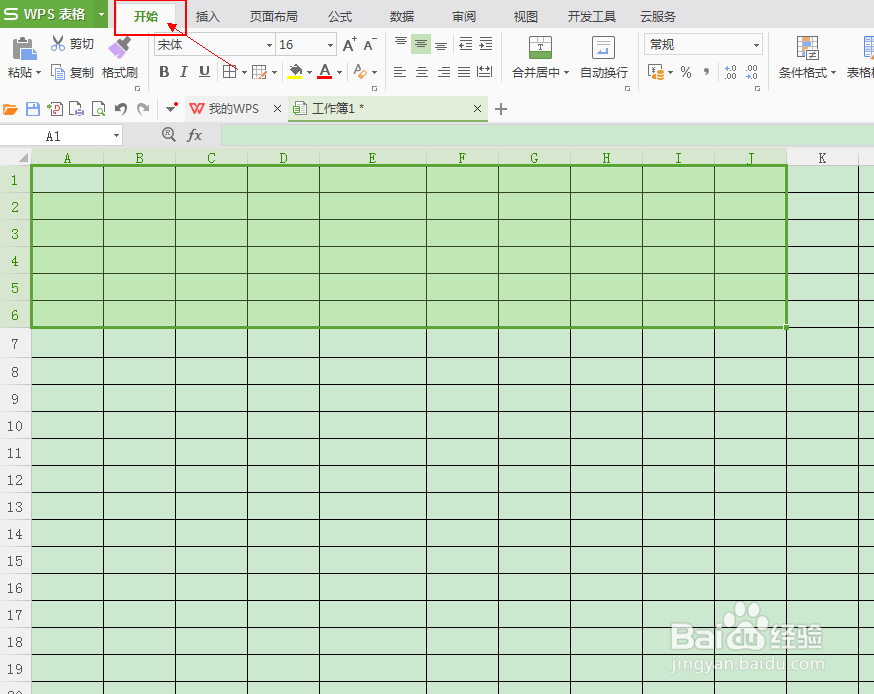The width and height of the screenshot is (874, 694).
Task: Click the Paste (粘贴) clipboard icon
Action: (24, 49)
